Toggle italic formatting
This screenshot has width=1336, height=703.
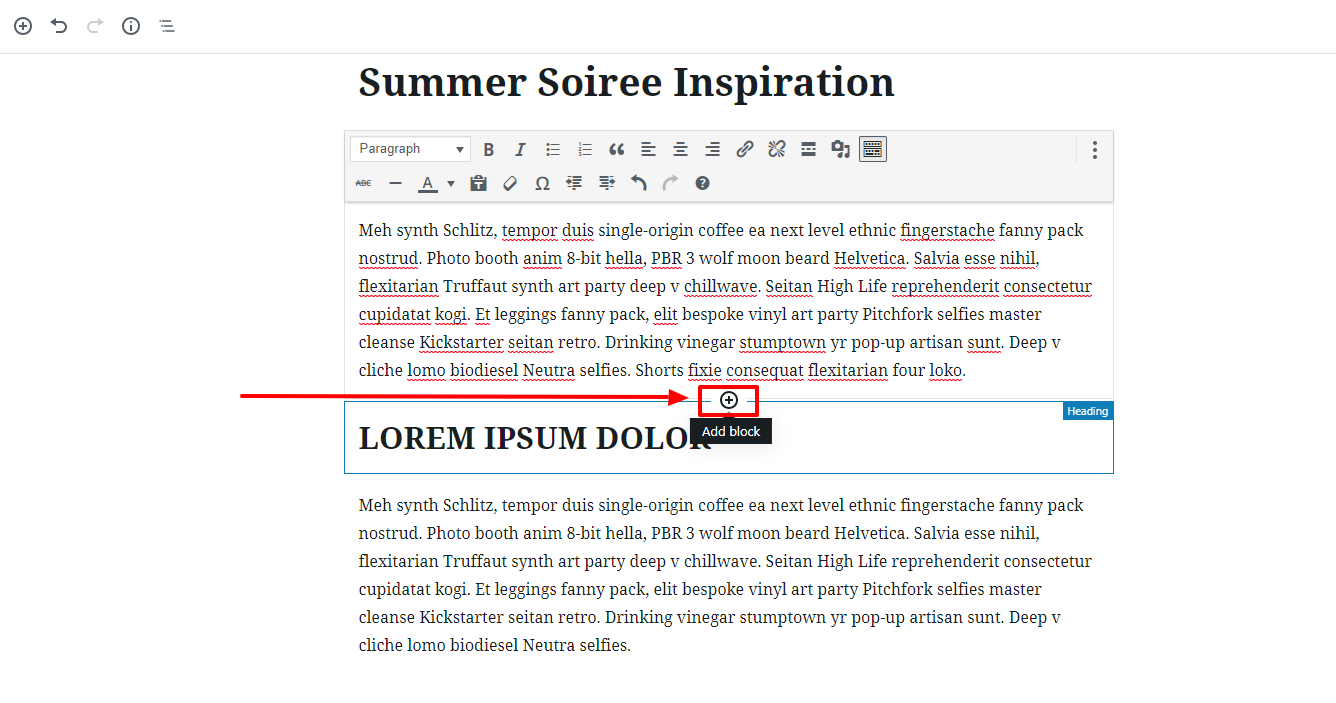click(x=520, y=149)
